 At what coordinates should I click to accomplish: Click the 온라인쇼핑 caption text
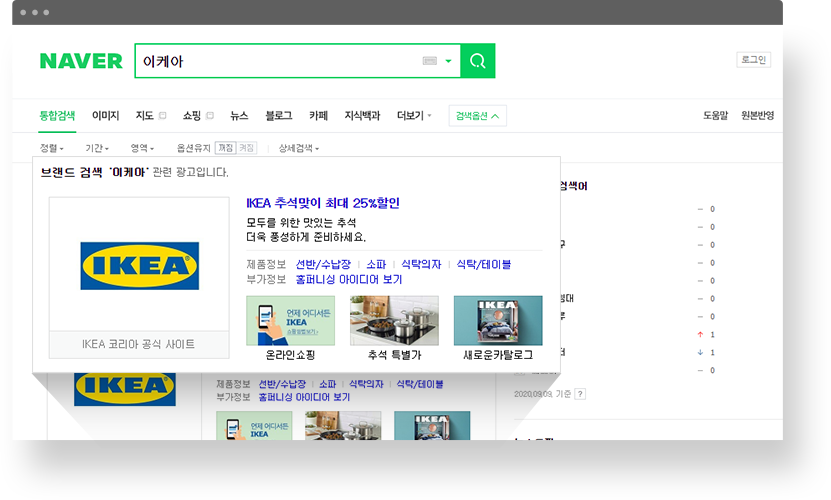click(x=290, y=355)
